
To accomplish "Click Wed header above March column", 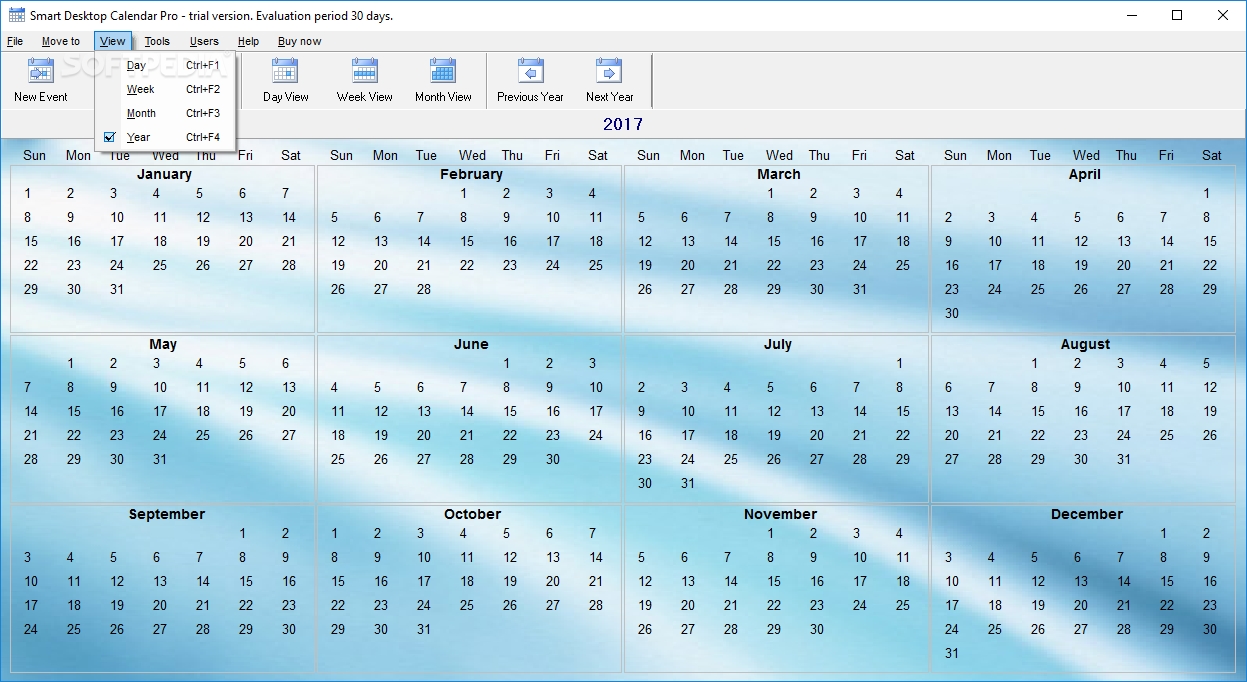I will 780,155.
